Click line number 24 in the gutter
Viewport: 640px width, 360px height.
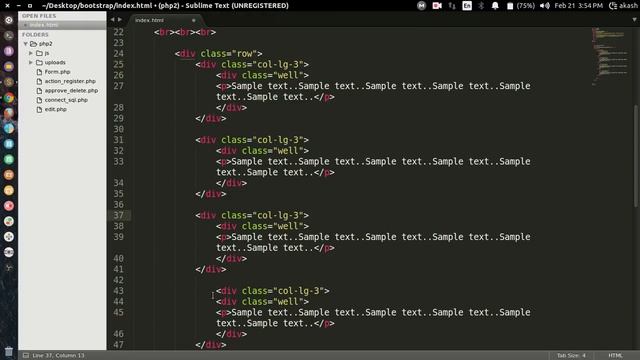(118, 54)
